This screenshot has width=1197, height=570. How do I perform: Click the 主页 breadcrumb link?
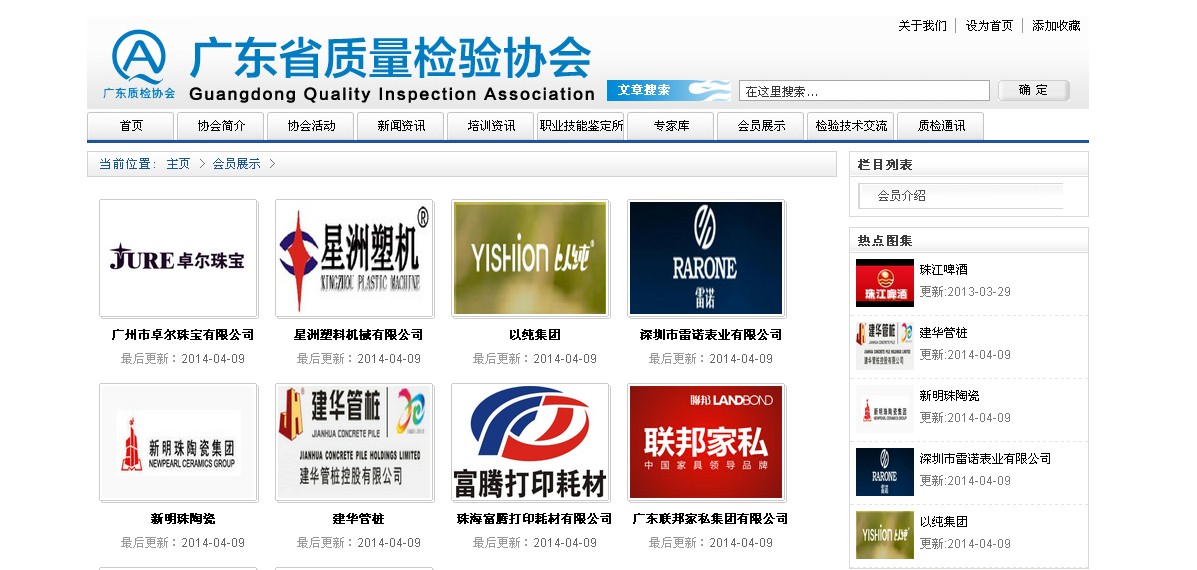click(x=178, y=164)
